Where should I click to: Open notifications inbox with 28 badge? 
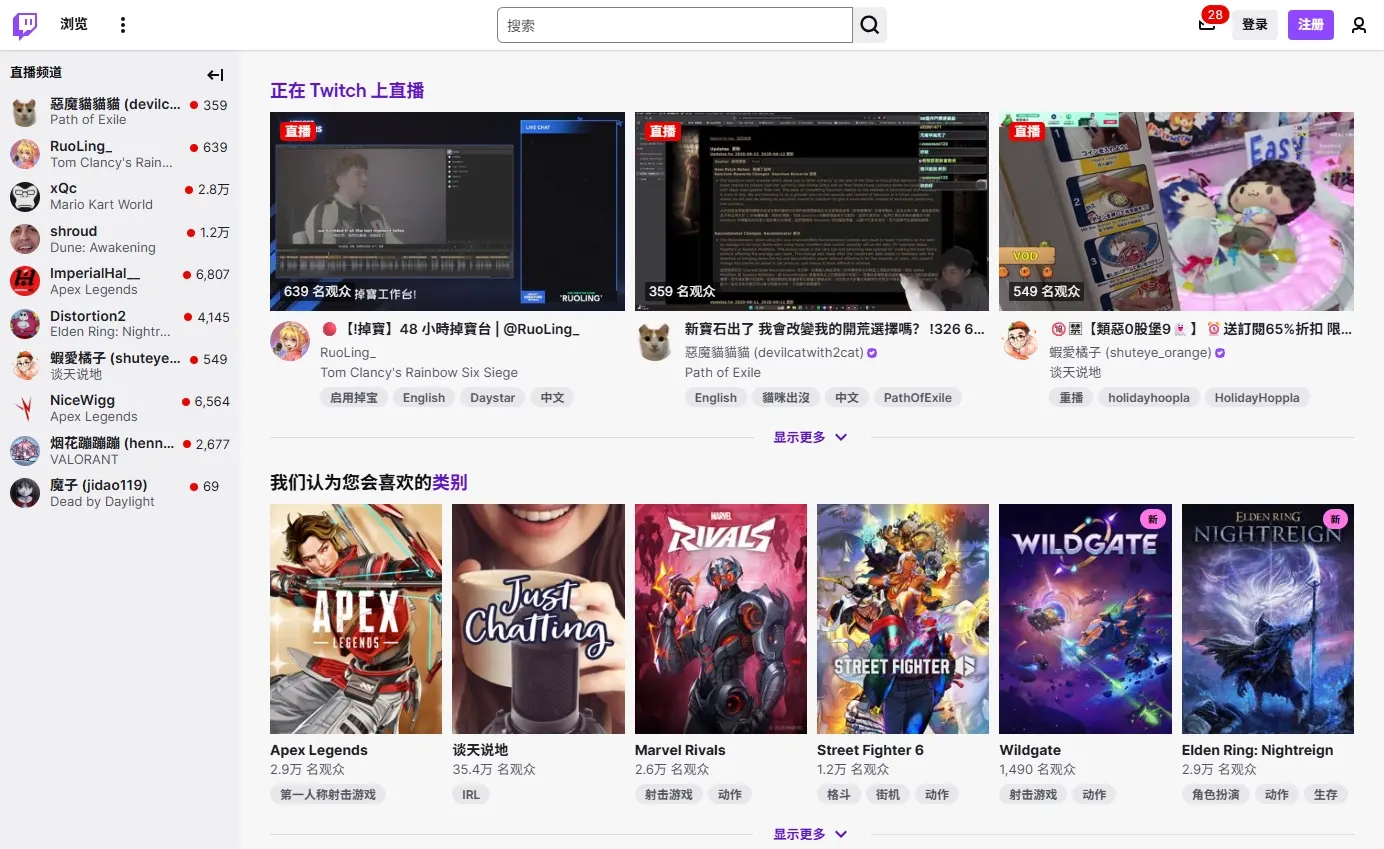1208,24
